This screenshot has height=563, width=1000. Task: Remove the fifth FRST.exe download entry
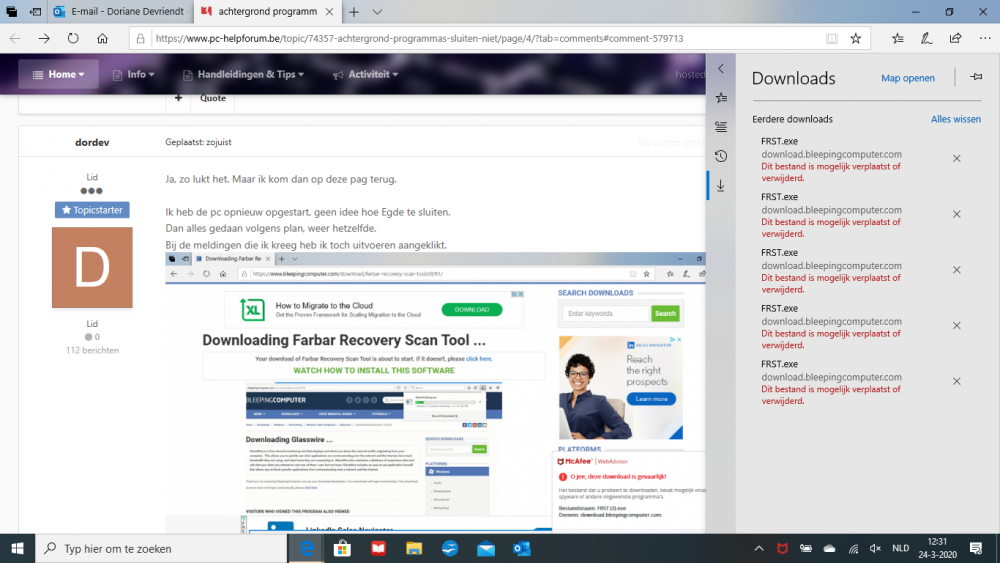tap(957, 381)
